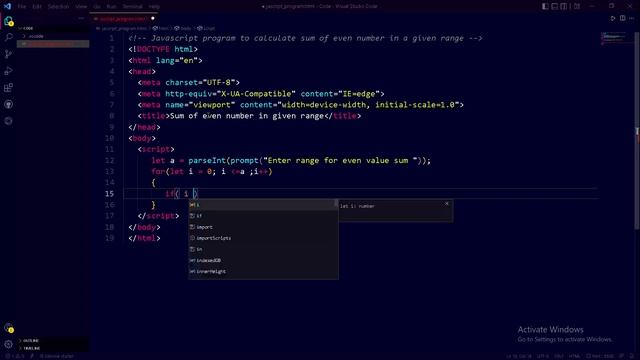Click the UTF-8 encoding status item
This screenshot has width=640, height=360.
coord(543,356)
